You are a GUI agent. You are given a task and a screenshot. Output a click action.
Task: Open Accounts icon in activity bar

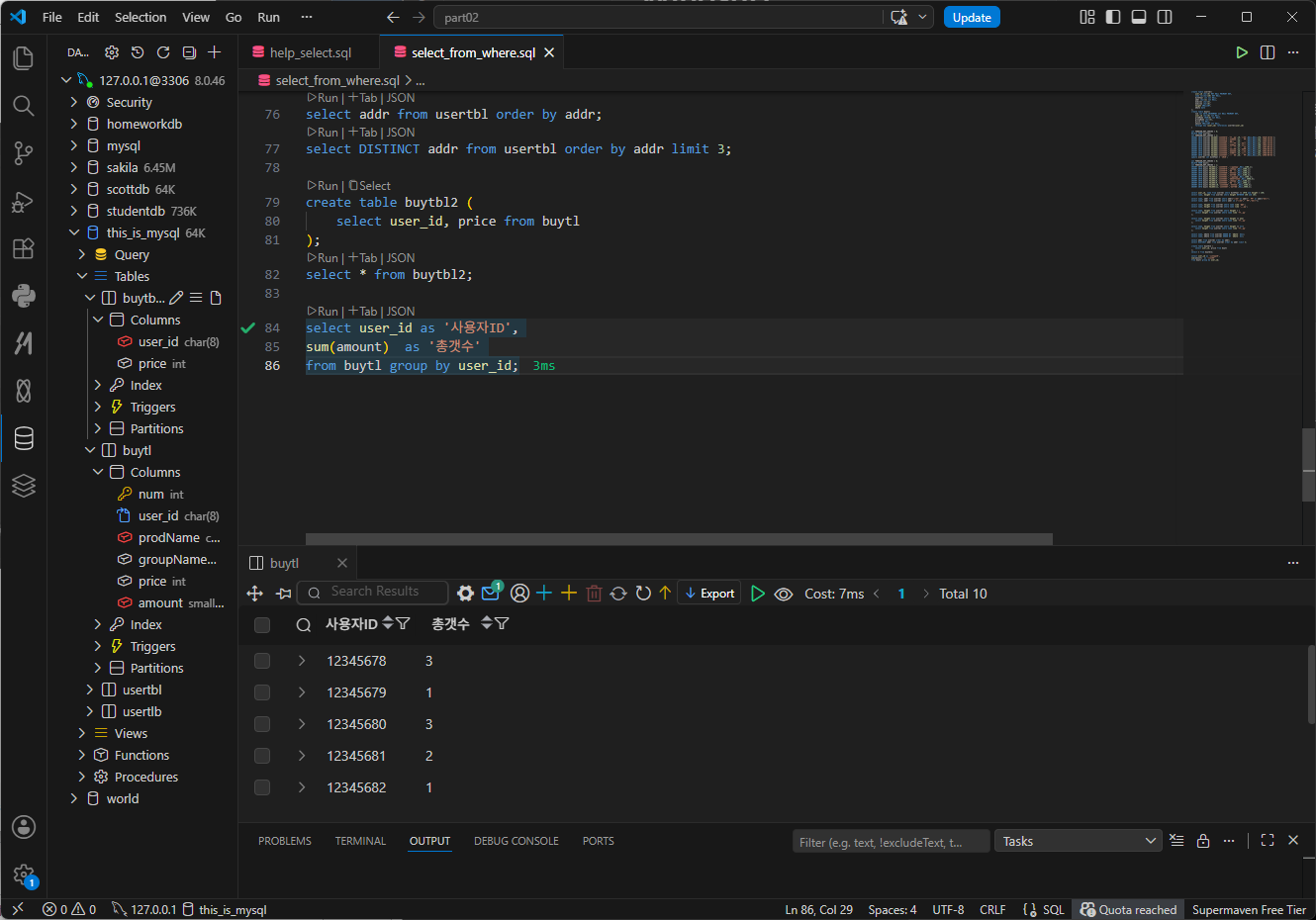click(24, 827)
